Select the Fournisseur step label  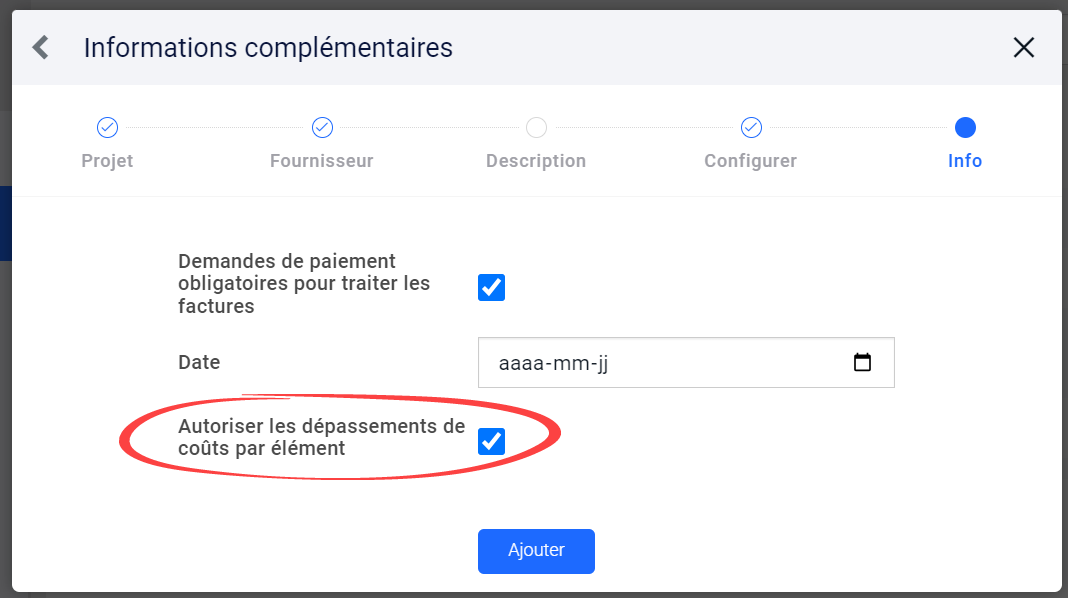(x=321, y=161)
